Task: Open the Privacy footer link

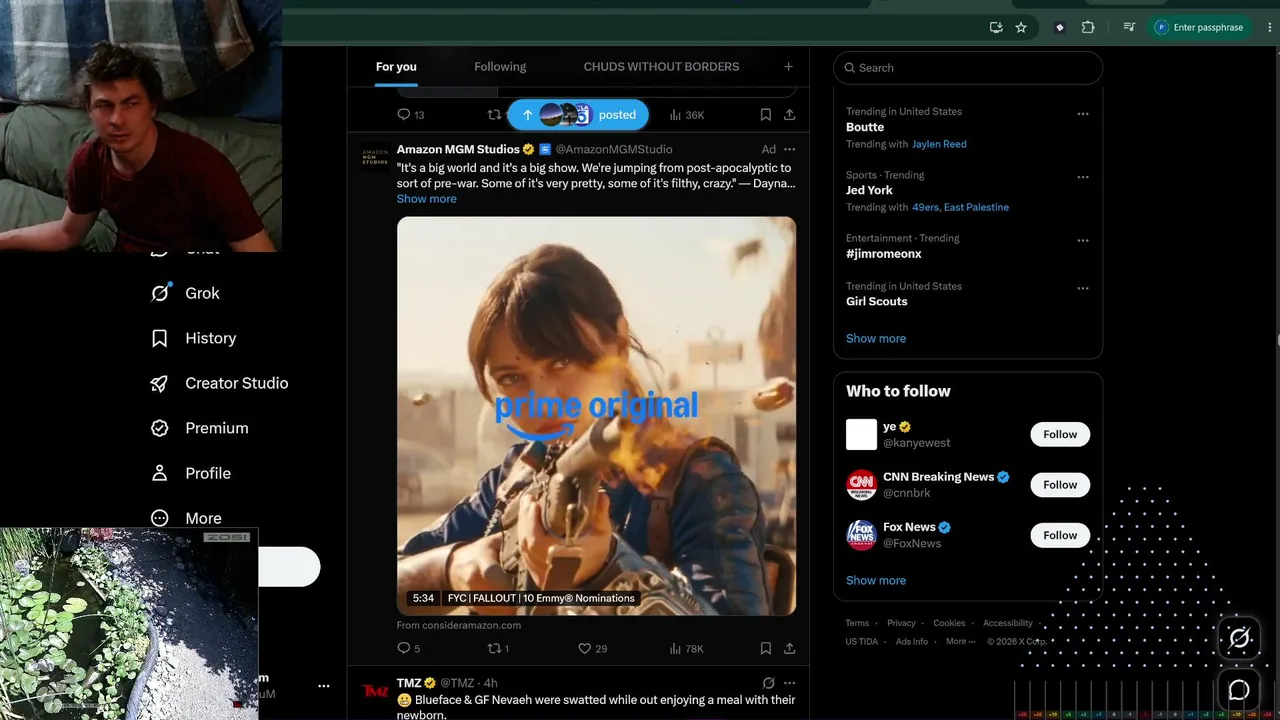Action: coord(901,623)
